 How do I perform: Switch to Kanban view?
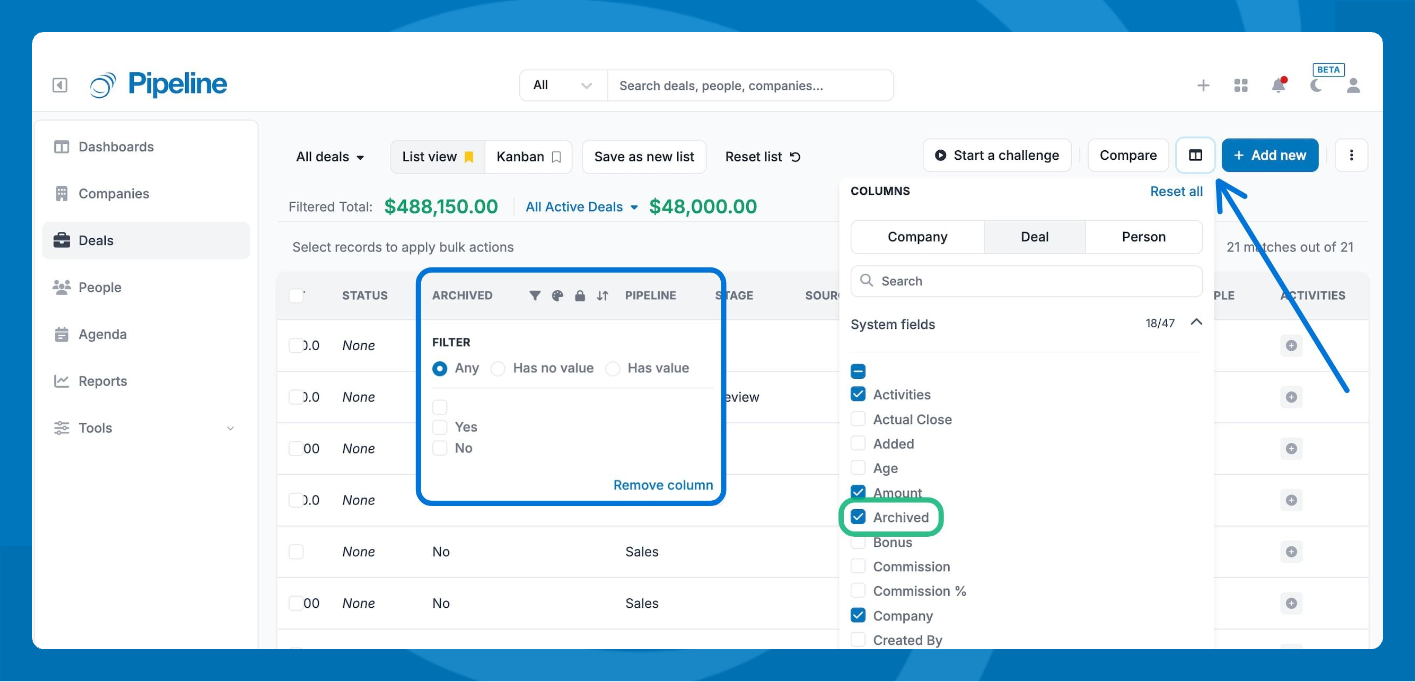(528, 157)
